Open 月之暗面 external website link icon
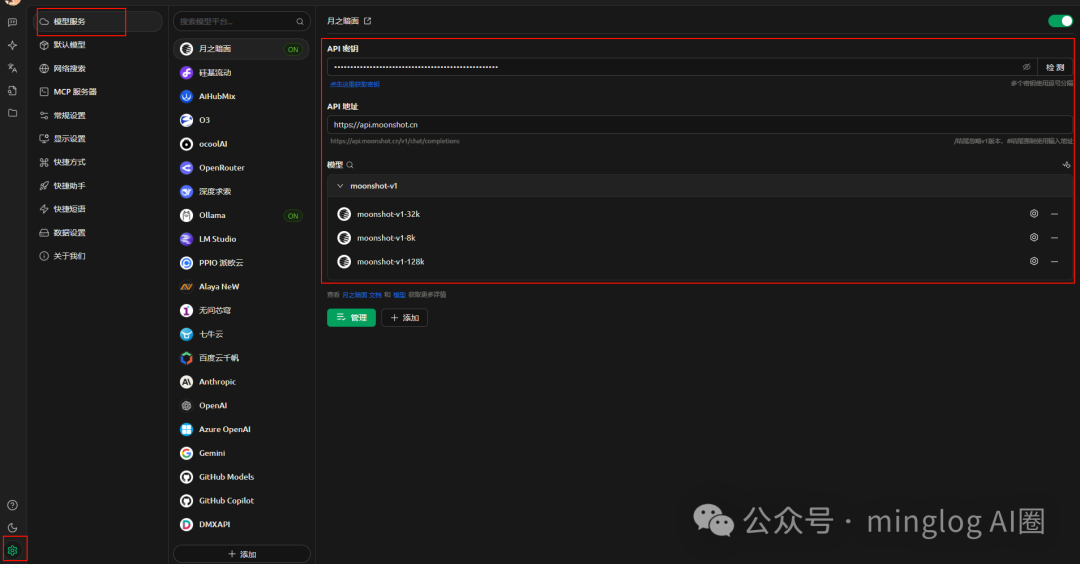This screenshot has width=1080, height=564. click(367, 21)
